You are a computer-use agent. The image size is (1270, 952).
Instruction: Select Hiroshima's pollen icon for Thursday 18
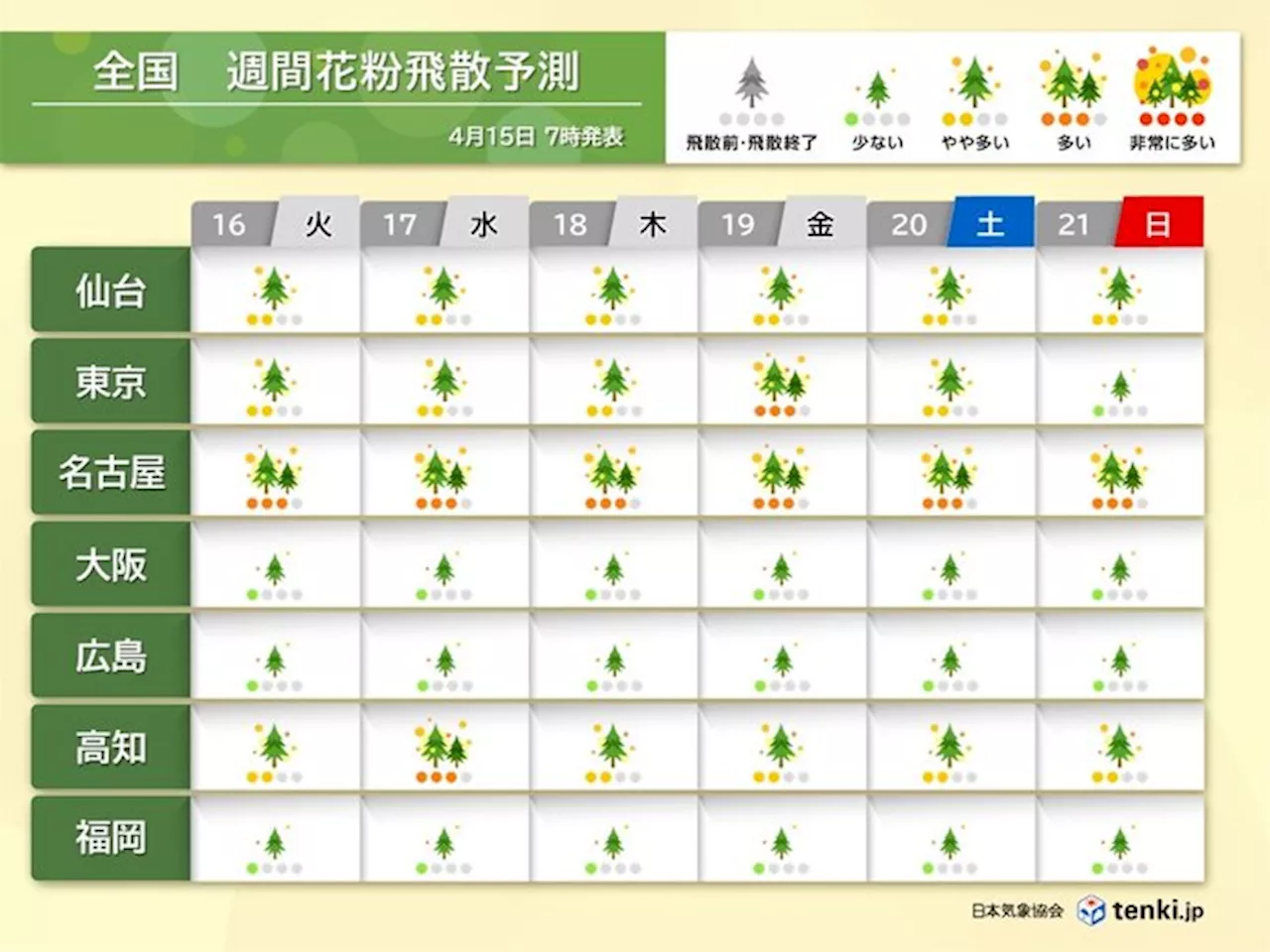[613, 667]
